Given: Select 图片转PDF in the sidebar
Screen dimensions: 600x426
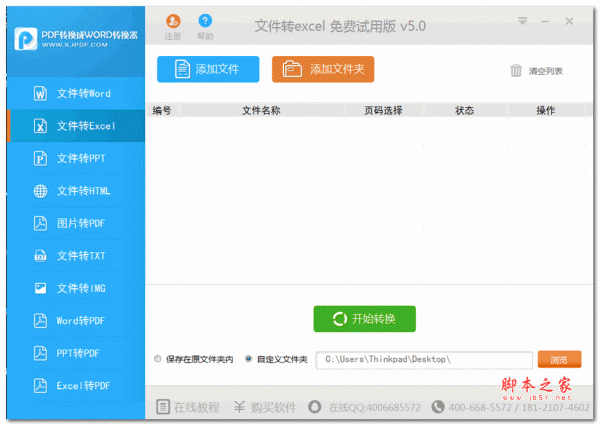Looking at the screenshot, I should click(x=76, y=223).
